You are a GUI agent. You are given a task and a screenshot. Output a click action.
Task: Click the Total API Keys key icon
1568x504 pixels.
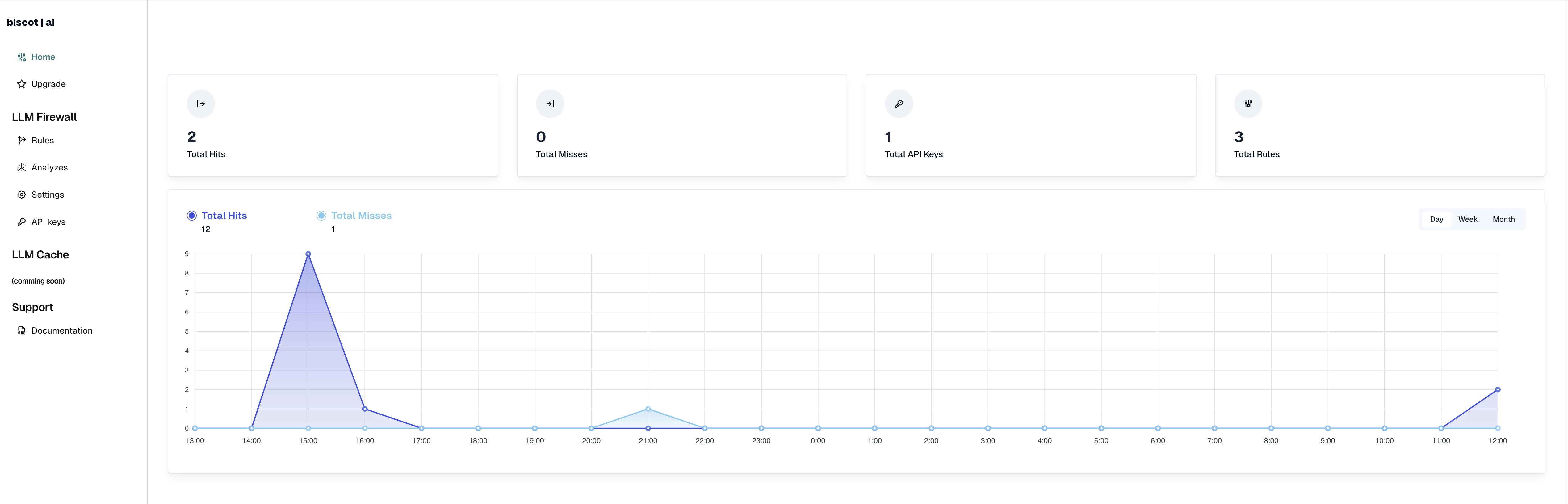[899, 104]
